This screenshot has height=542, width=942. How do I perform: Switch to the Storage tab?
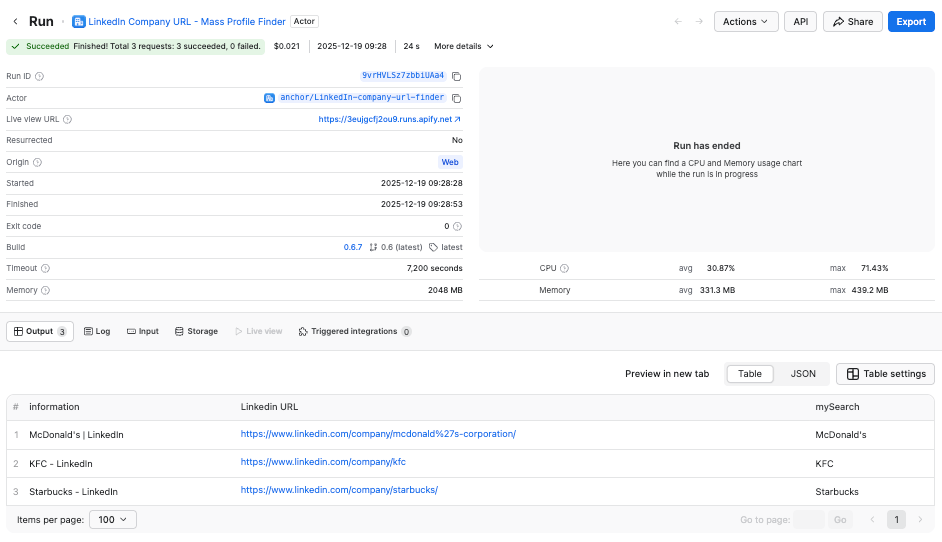(x=196, y=332)
